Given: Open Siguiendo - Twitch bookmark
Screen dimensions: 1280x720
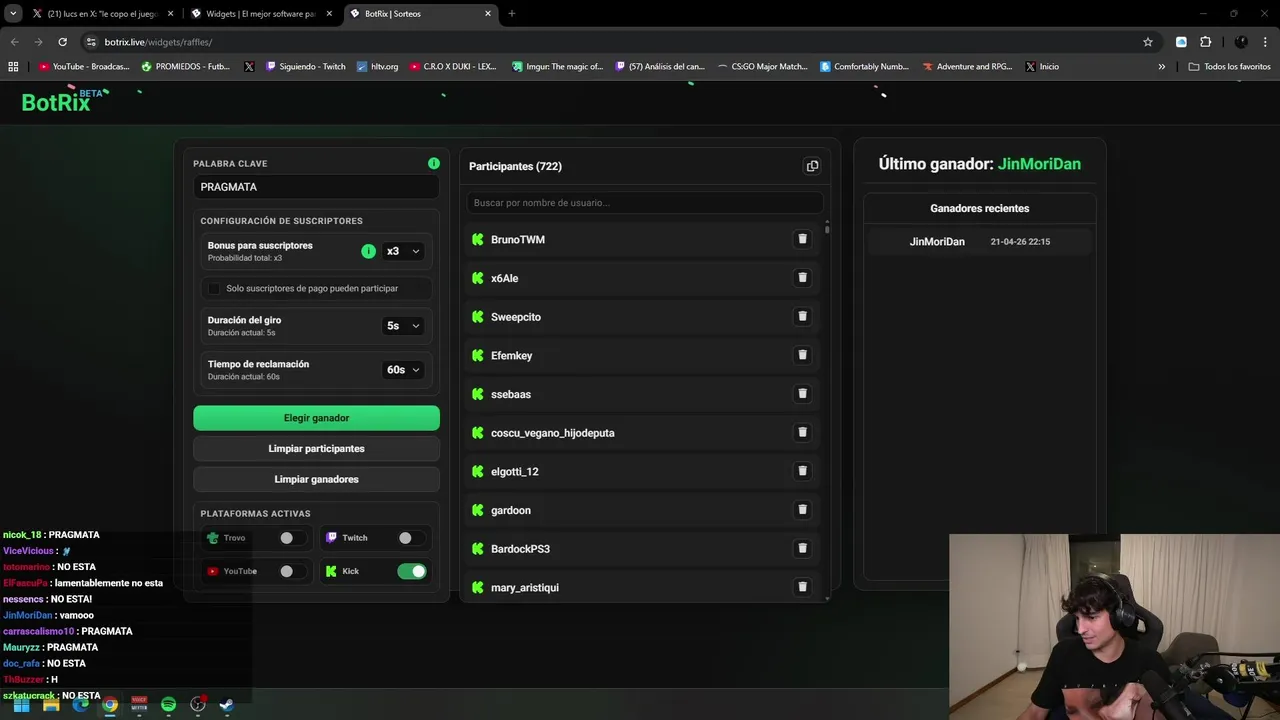Looking at the screenshot, I should coord(306,67).
